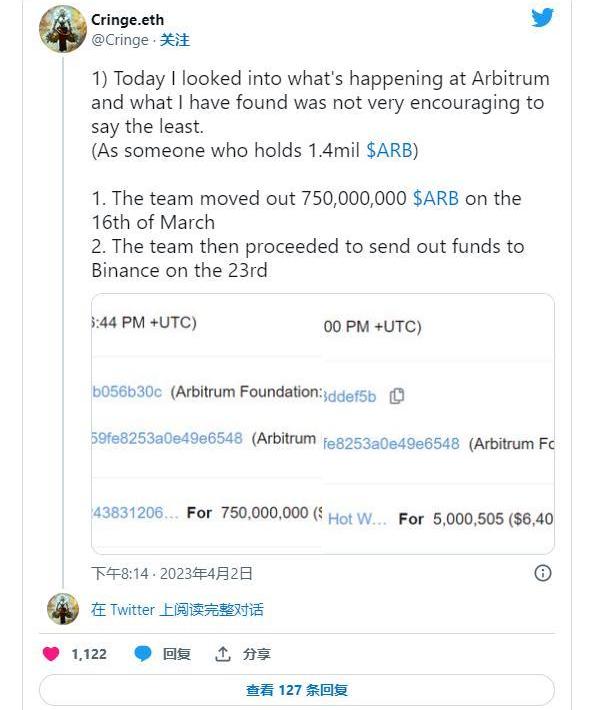Click the @Cringe handle
The width and height of the screenshot is (613, 710).
click(x=120, y=40)
